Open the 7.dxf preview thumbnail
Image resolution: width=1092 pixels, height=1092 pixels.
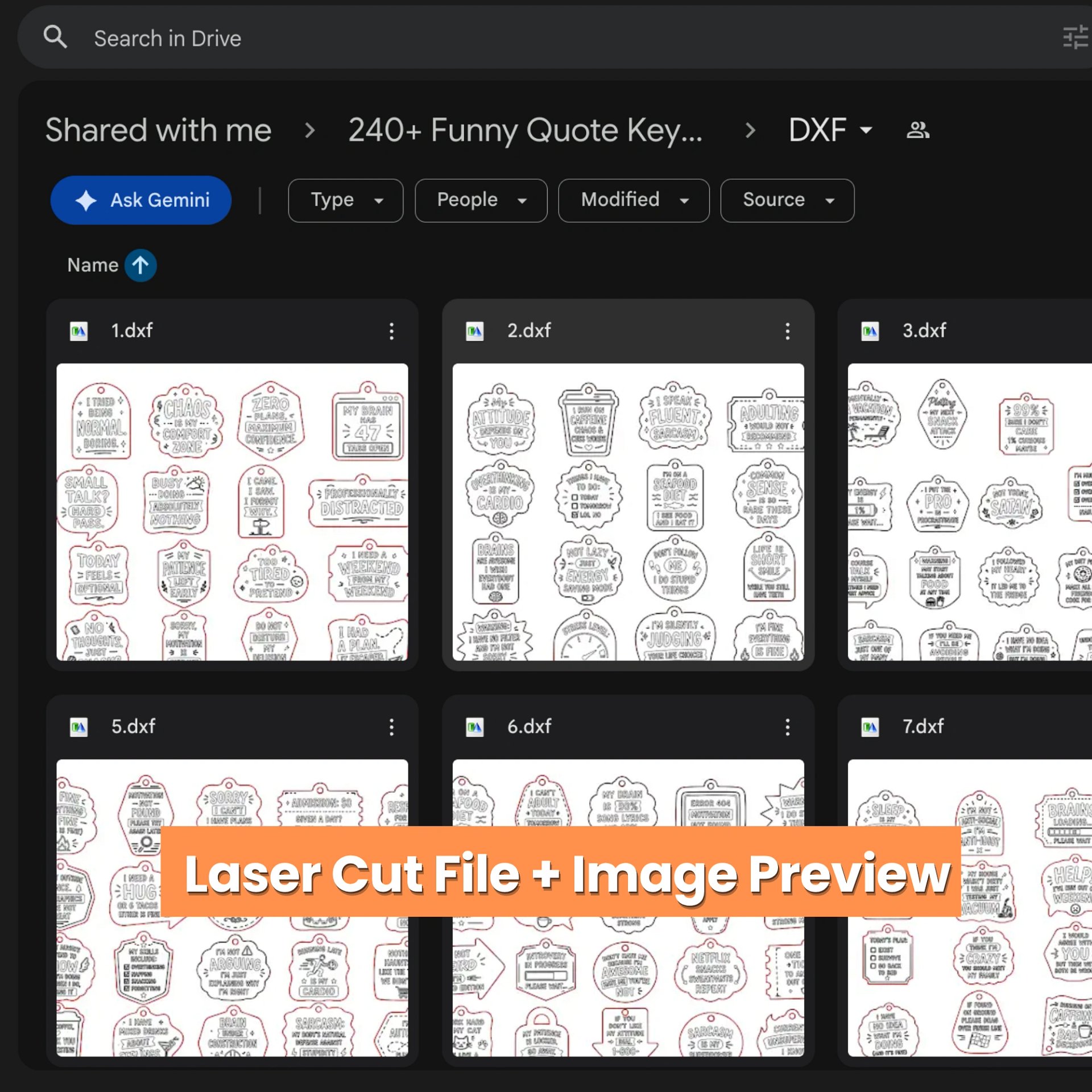pyautogui.click(x=970, y=908)
